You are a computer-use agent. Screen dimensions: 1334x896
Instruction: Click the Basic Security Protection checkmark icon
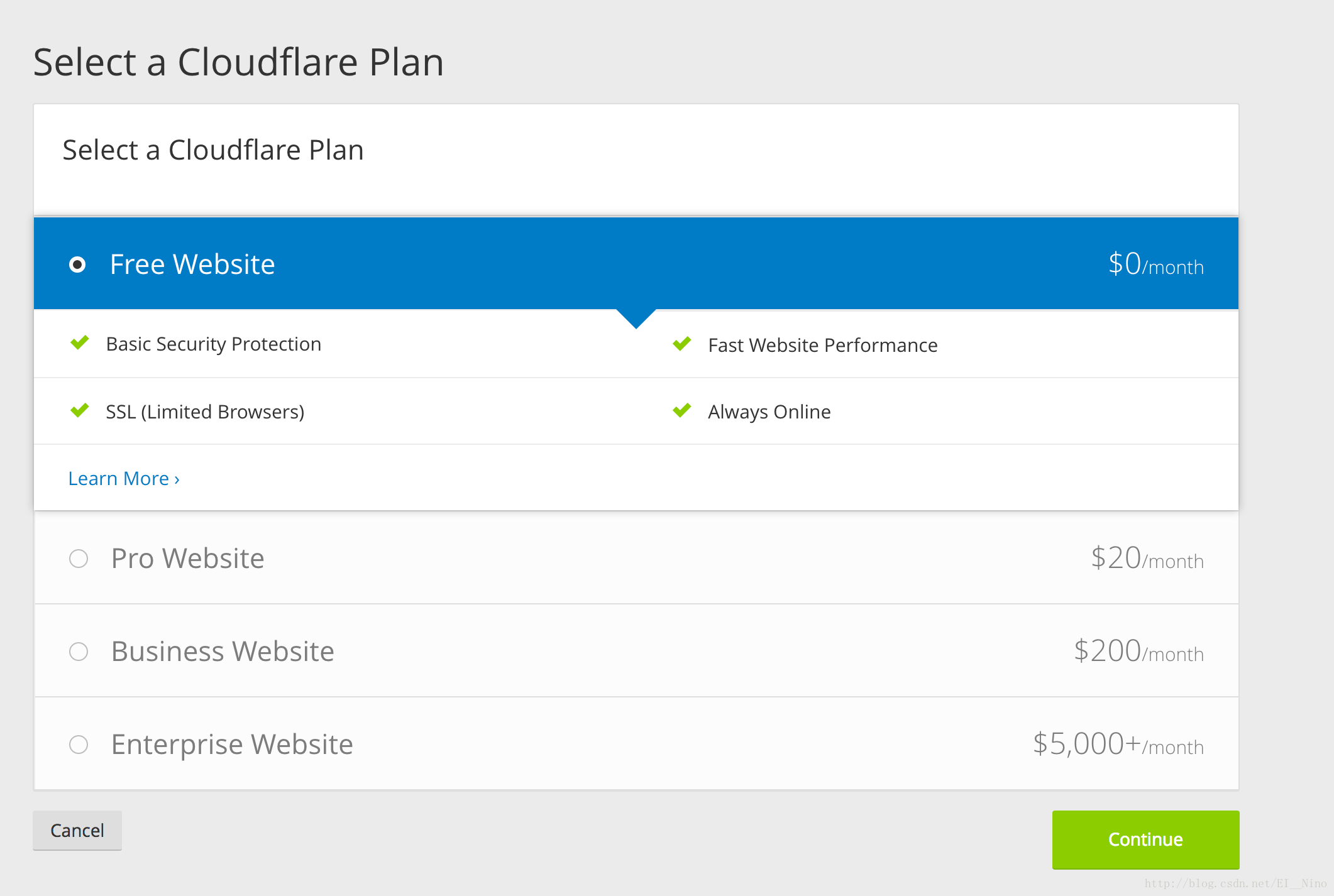[80, 343]
